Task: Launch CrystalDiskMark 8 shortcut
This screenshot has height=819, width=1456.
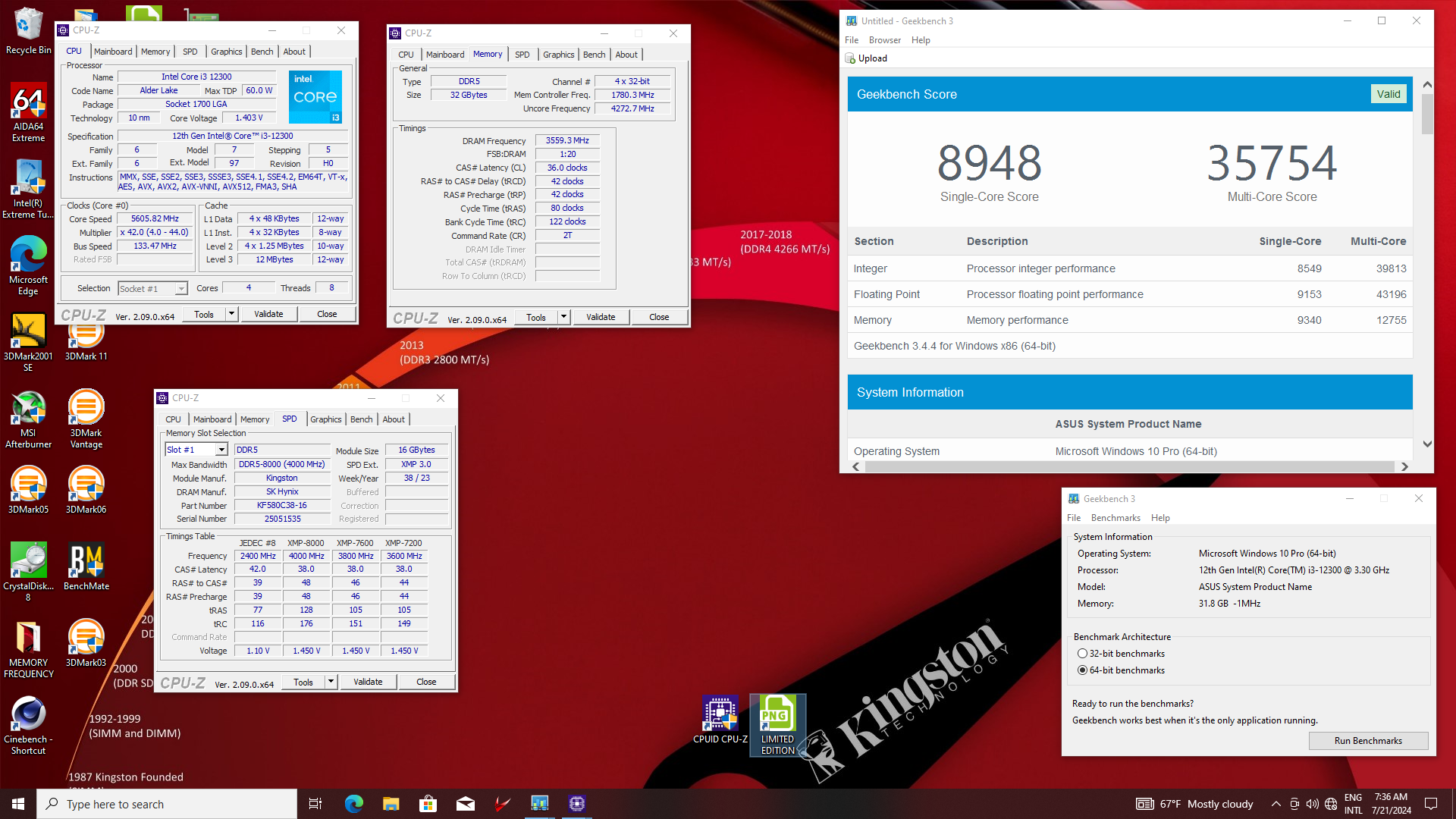Action: (x=28, y=573)
